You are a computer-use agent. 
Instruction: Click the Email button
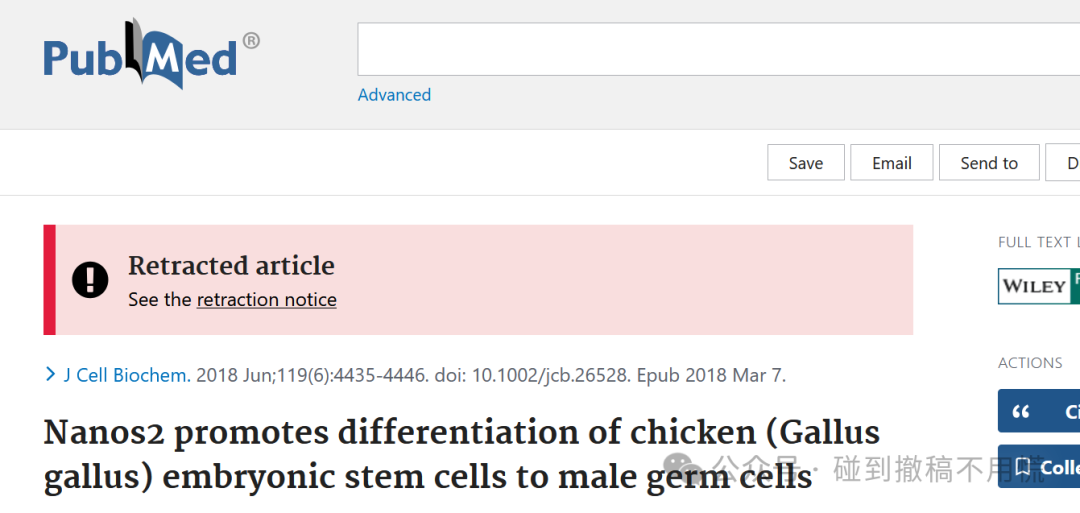pos(892,163)
